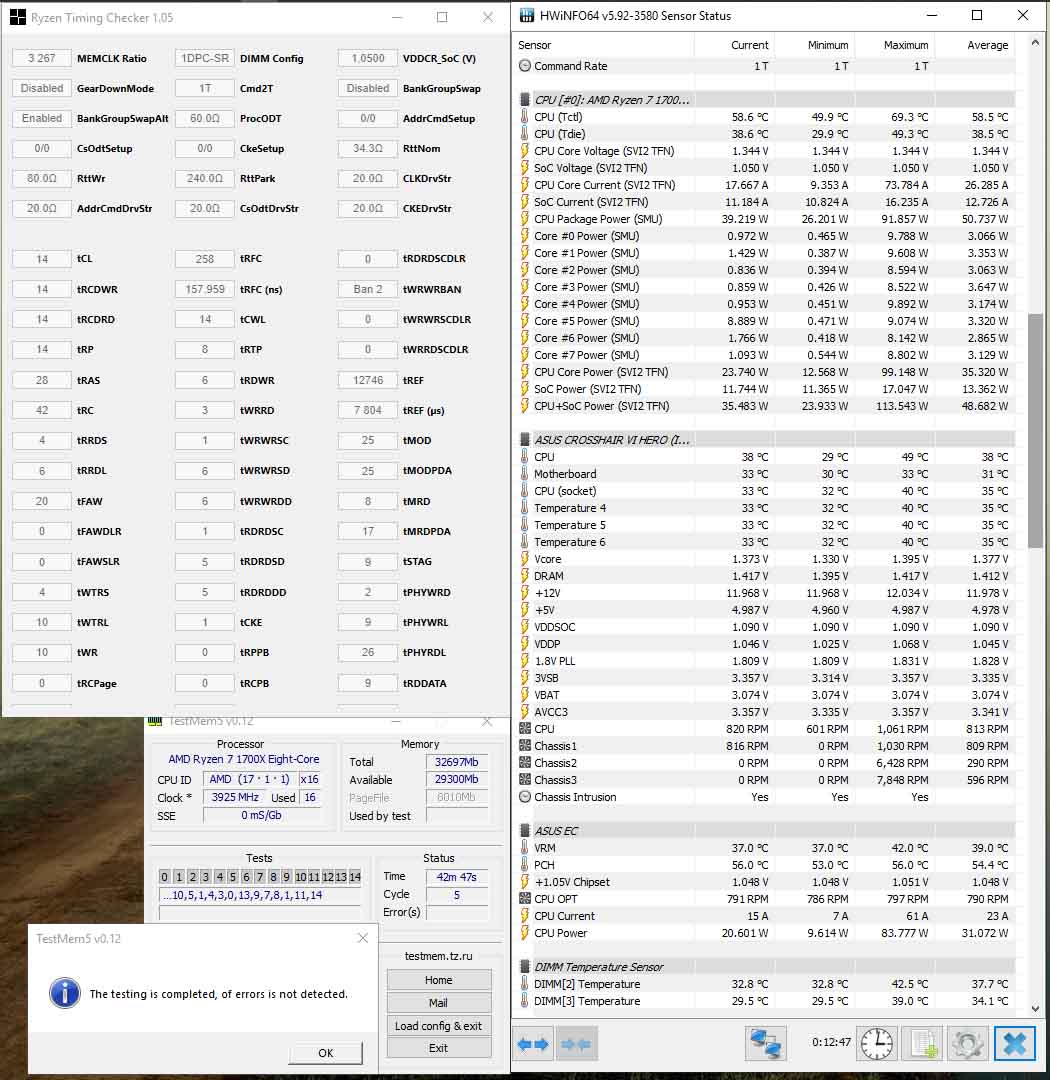Click the tREF value field 12746

[368, 380]
